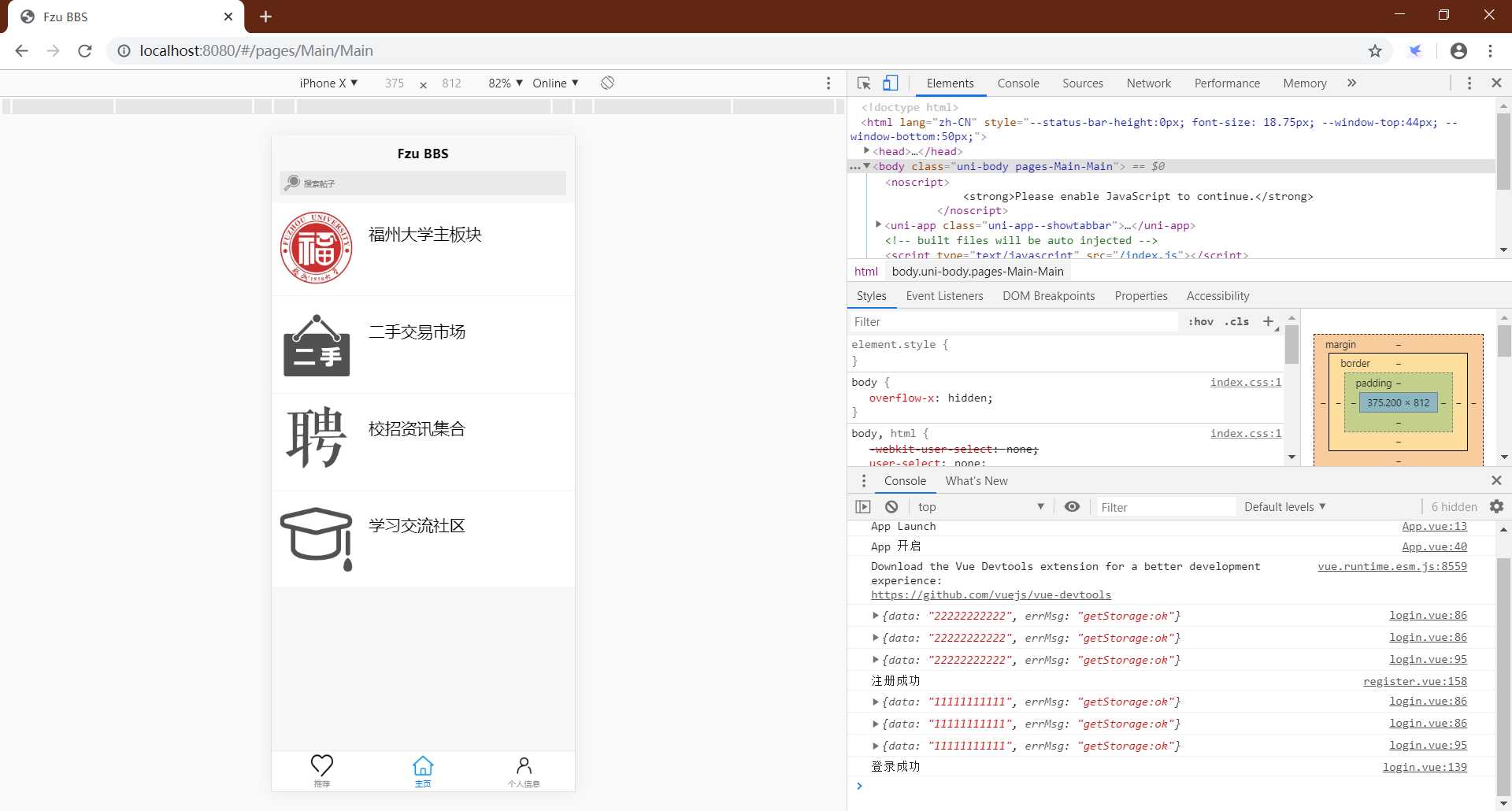
Task: Open the DOM Breakpoints tab
Action: pyautogui.click(x=1048, y=295)
